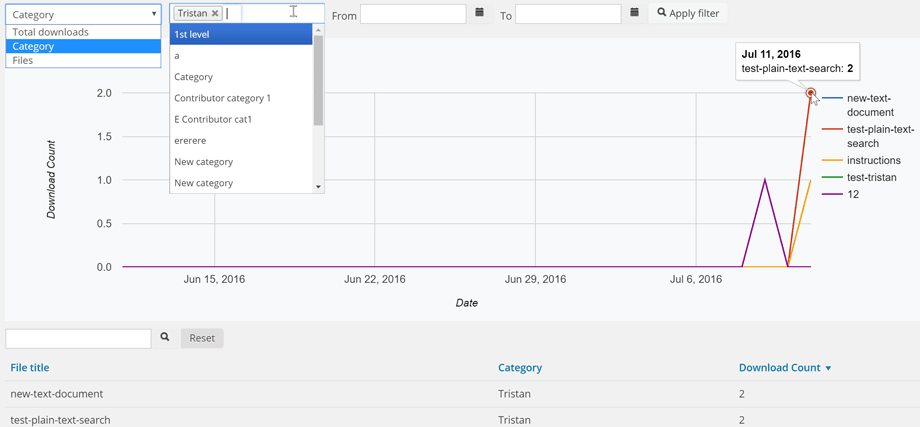Click Jun 29, 2016 axis label
Screen dimensions: 920x427
535,280
